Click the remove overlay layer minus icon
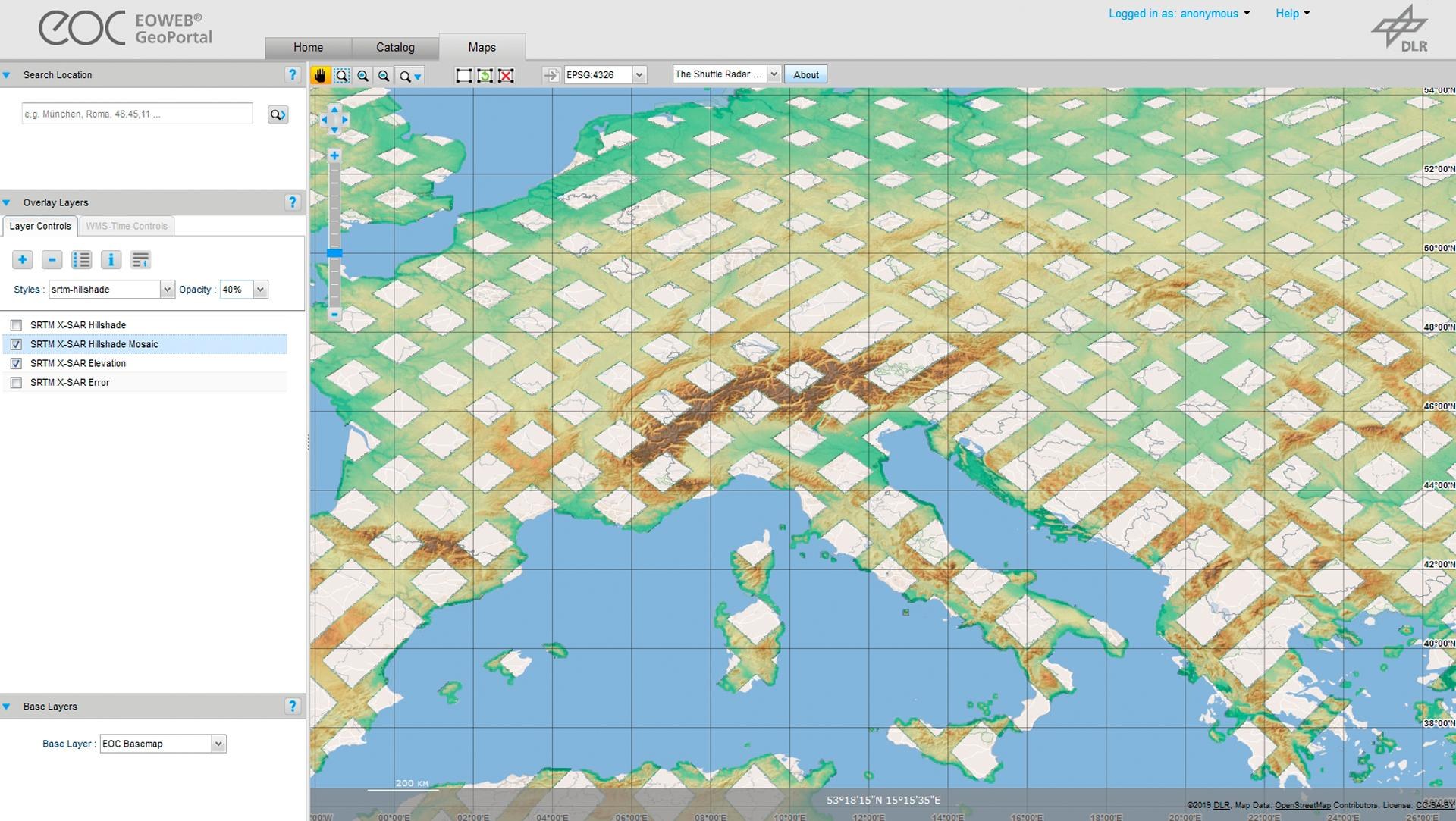 [52, 259]
